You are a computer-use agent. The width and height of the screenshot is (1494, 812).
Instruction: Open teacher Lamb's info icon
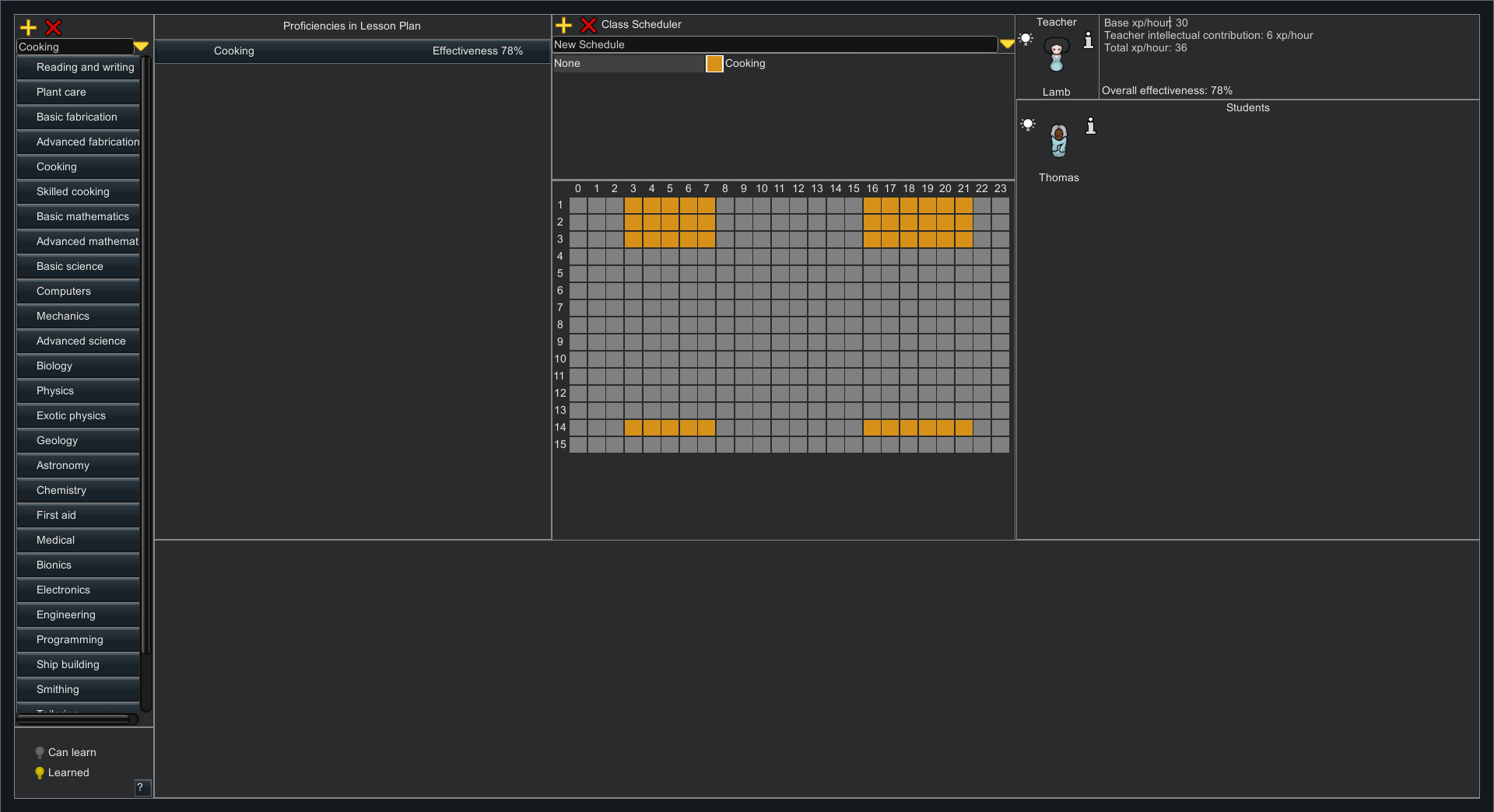[1089, 40]
